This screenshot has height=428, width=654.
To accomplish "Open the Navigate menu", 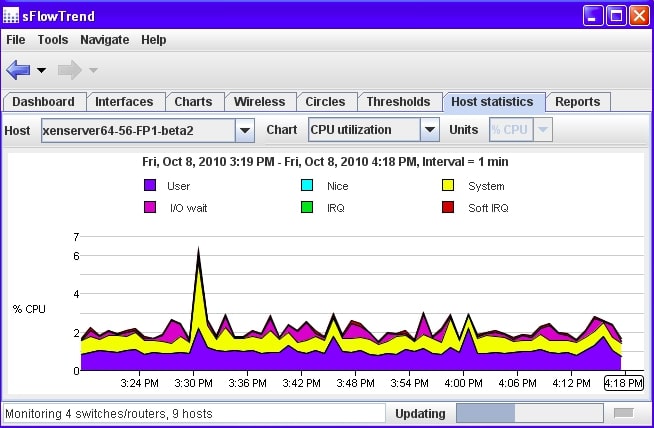I will (105, 40).
